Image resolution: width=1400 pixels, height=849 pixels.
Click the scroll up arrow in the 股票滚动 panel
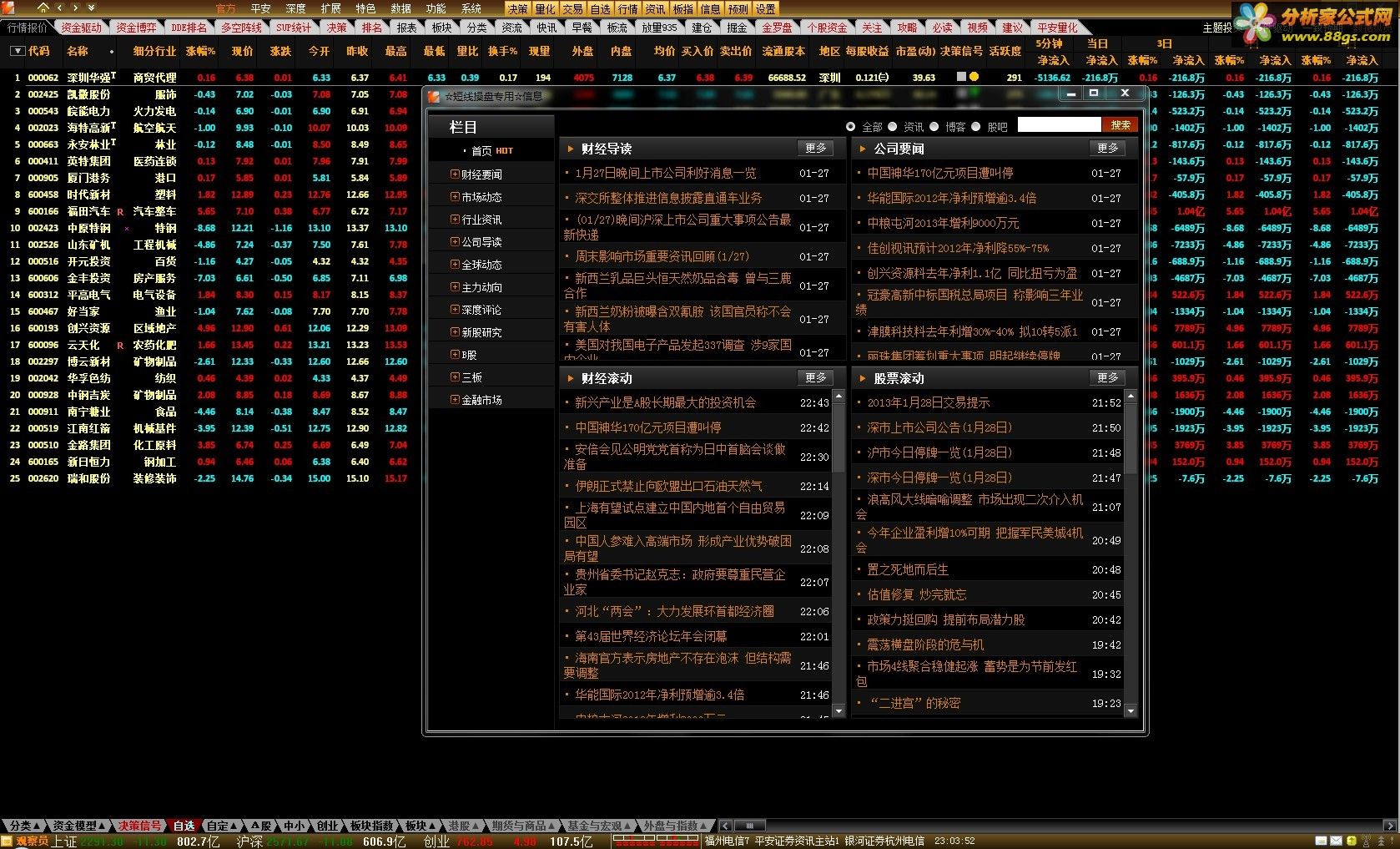pyautogui.click(x=1131, y=396)
